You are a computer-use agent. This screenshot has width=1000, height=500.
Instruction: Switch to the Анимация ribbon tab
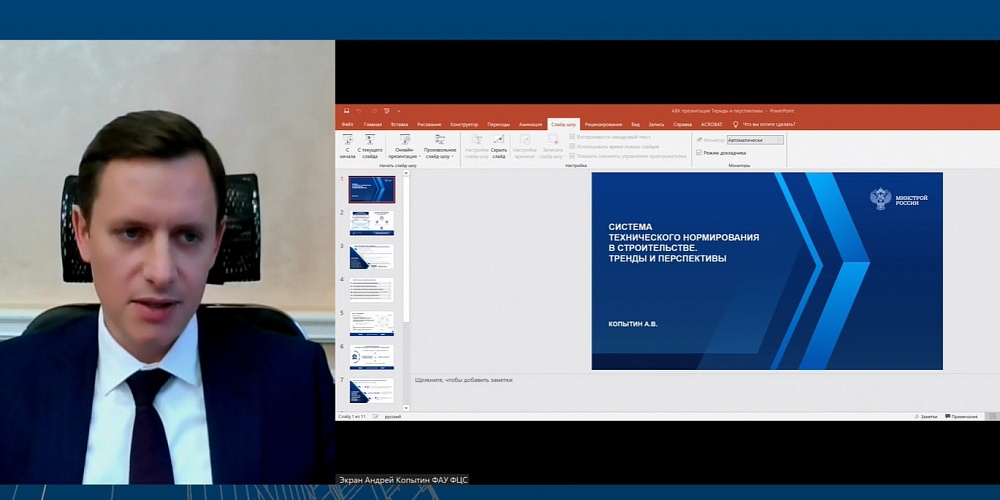pos(530,124)
